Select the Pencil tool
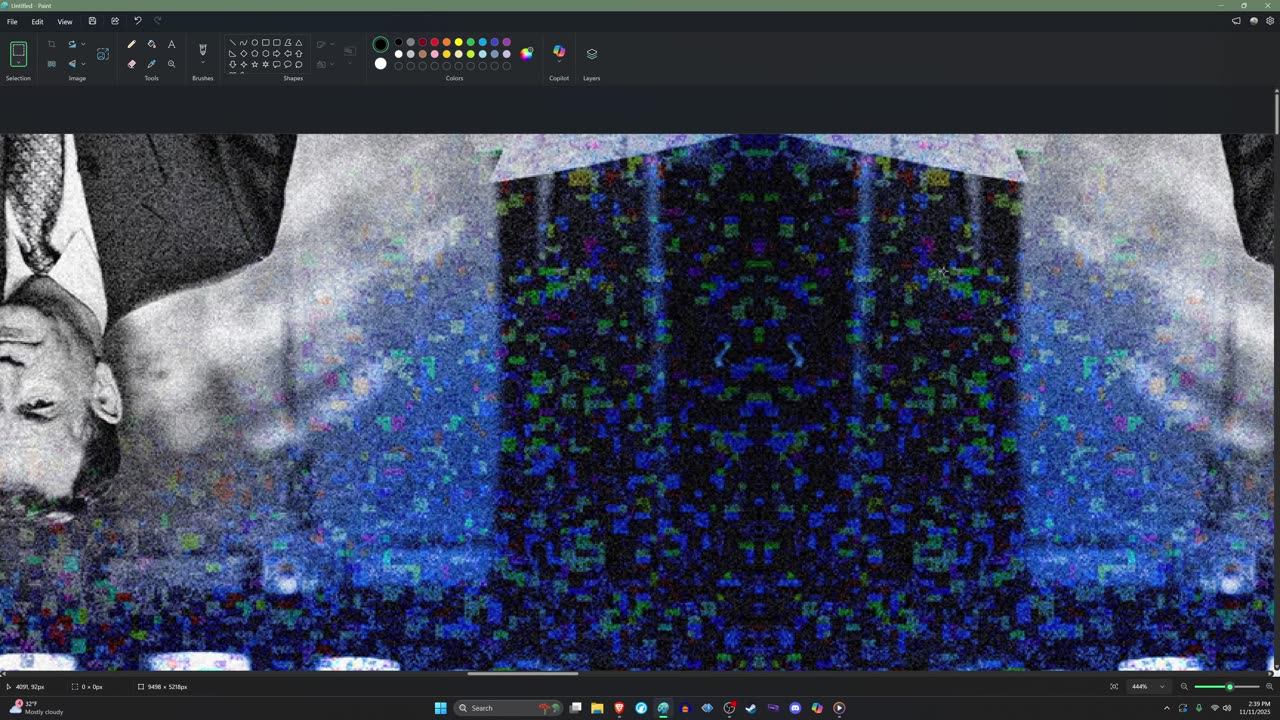Viewport: 1280px width, 720px height. [131, 44]
